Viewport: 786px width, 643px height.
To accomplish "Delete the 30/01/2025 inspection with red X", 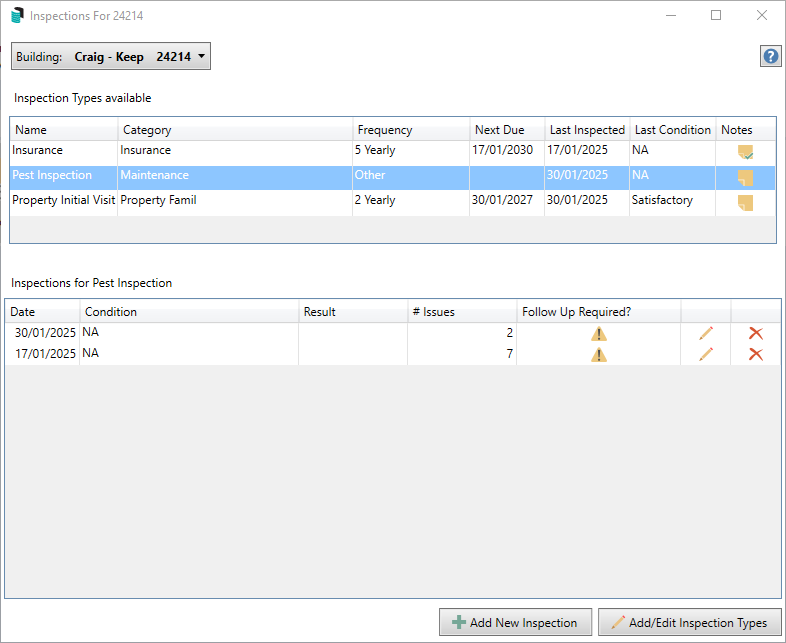I will [x=755, y=333].
